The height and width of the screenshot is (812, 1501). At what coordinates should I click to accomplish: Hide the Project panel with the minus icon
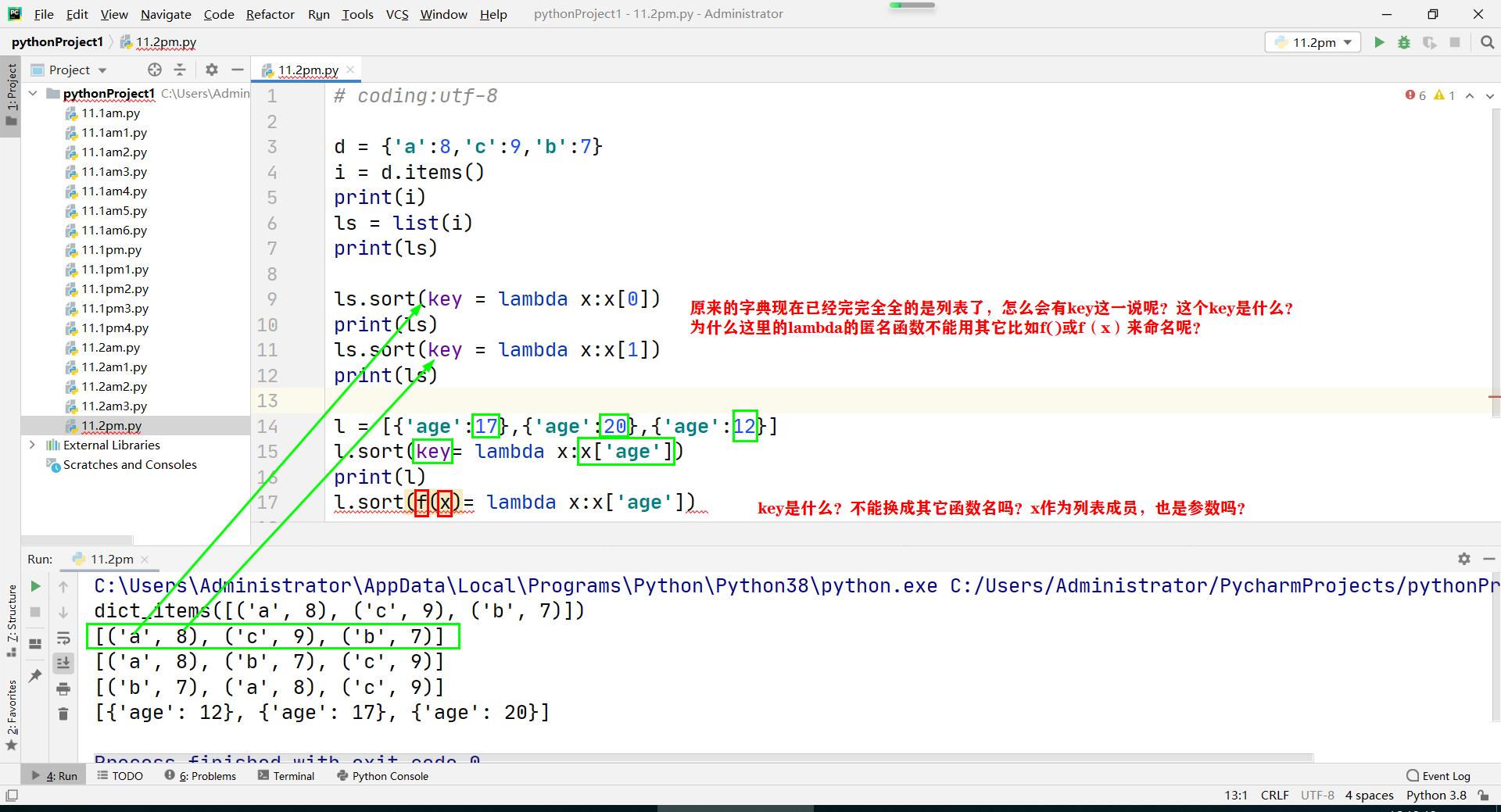[x=236, y=70]
